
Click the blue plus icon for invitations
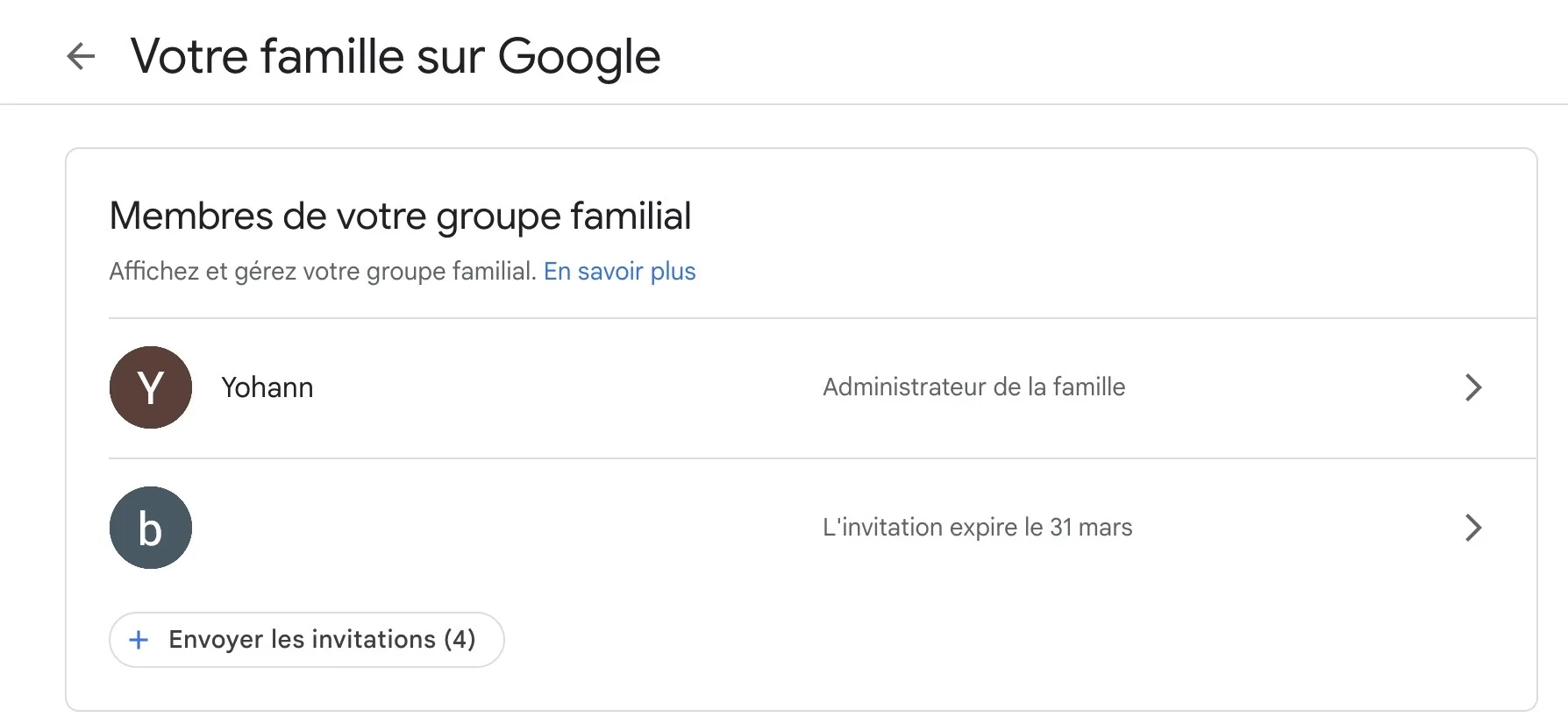pos(139,640)
